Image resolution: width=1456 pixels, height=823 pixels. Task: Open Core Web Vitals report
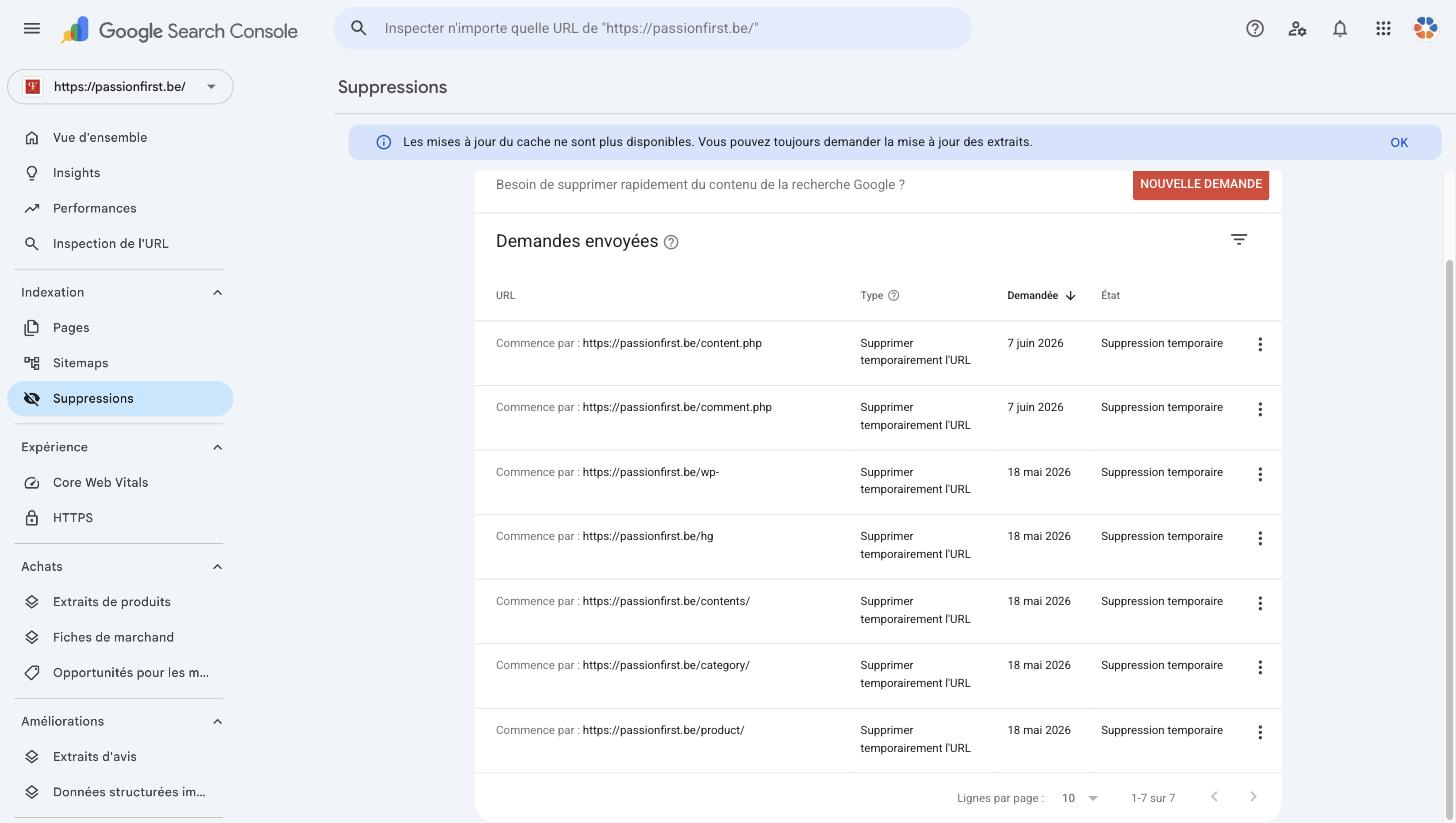click(x=120, y=483)
